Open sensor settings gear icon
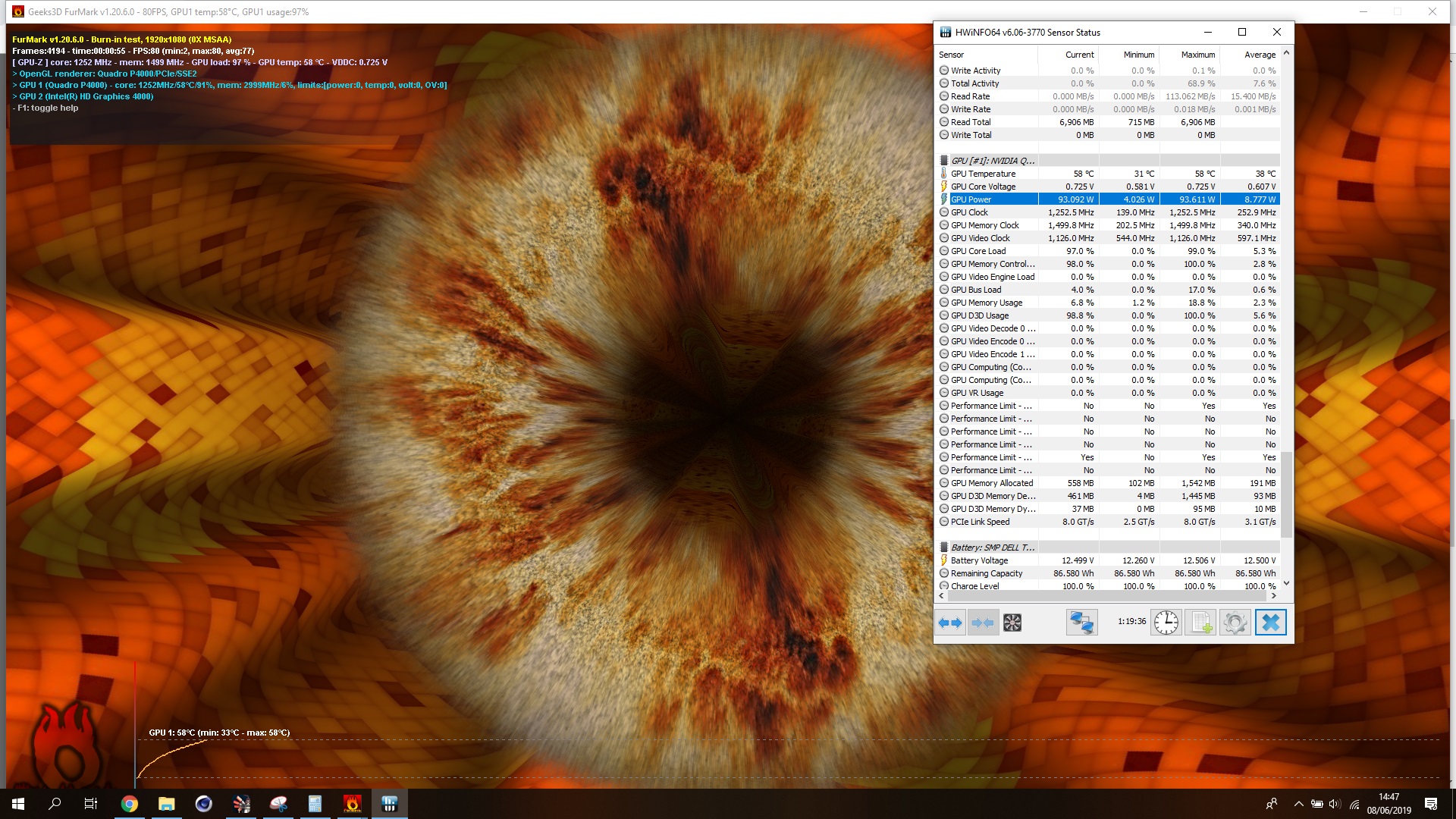This screenshot has height=819, width=1456. 1235,623
